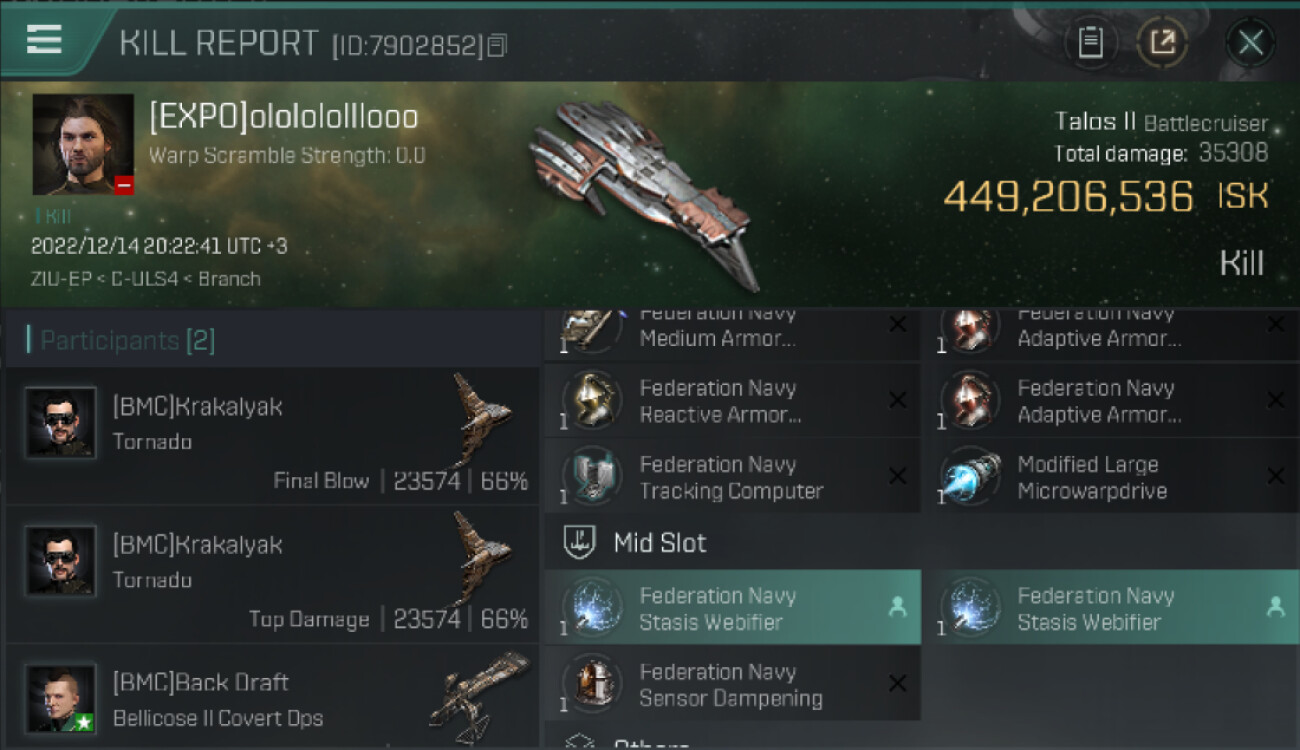Image resolution: width=1300 pixels, height=750 pixels.
Task: Open Final Blow participant Krakalyak entry
Action: tap(272, 435)
